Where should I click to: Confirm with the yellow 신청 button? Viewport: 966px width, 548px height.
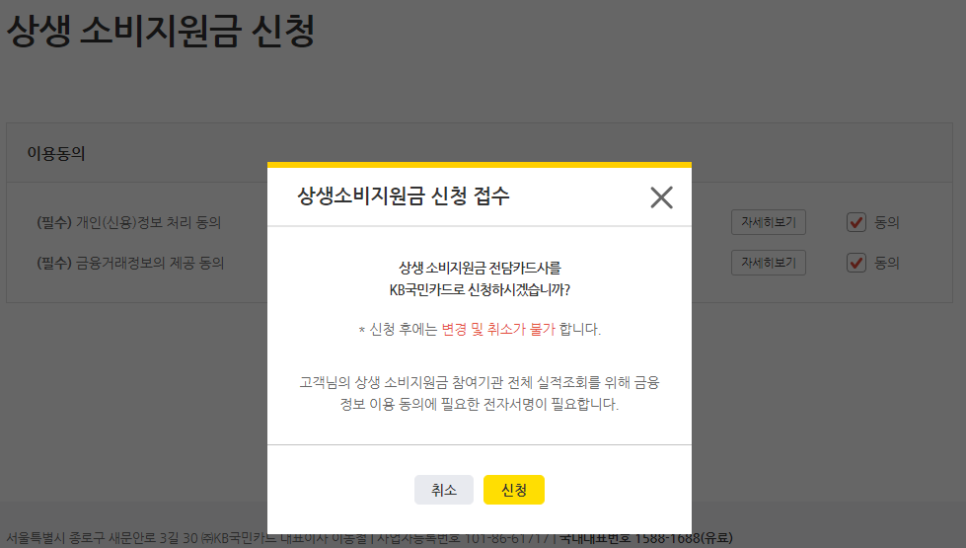click(x=514, y=490)
